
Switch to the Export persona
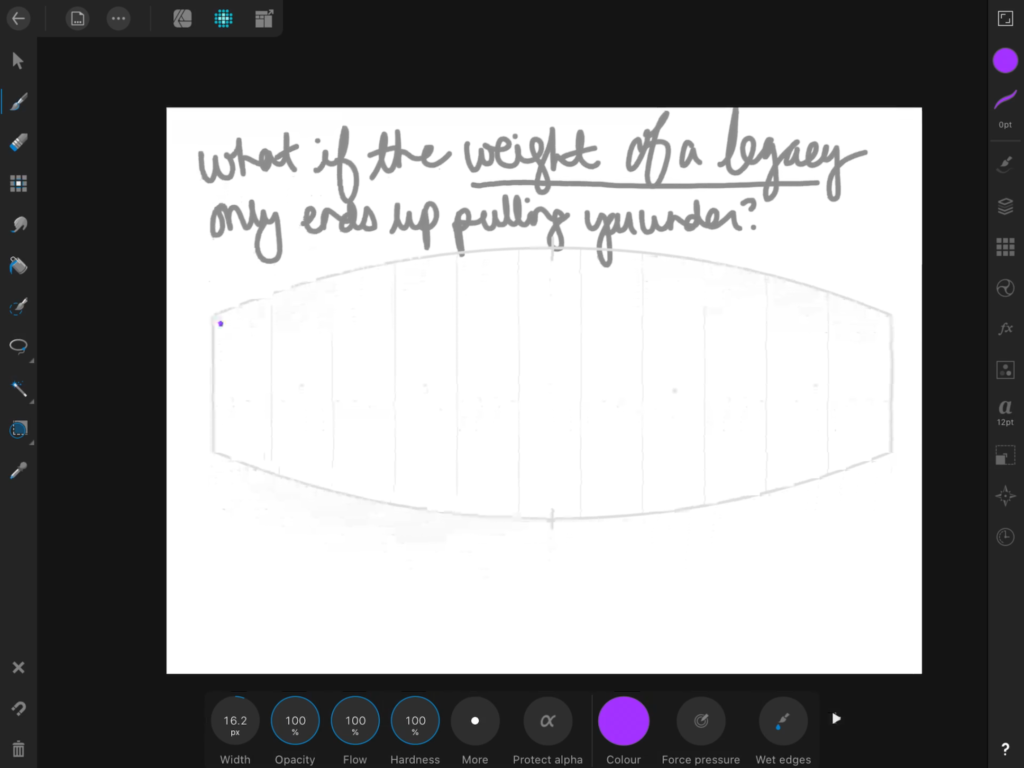(264, 18)
